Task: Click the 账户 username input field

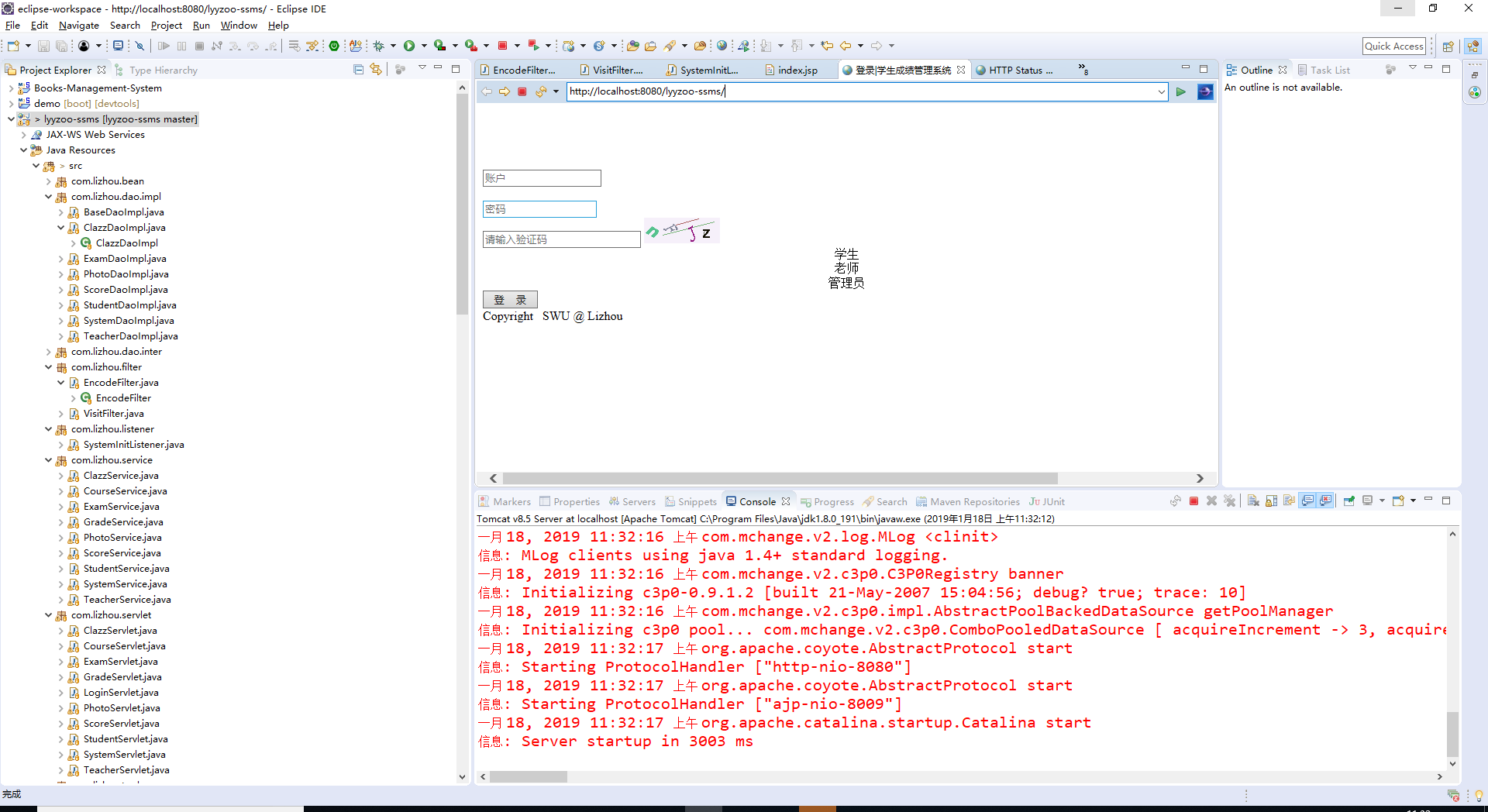Action: point(542,178)
